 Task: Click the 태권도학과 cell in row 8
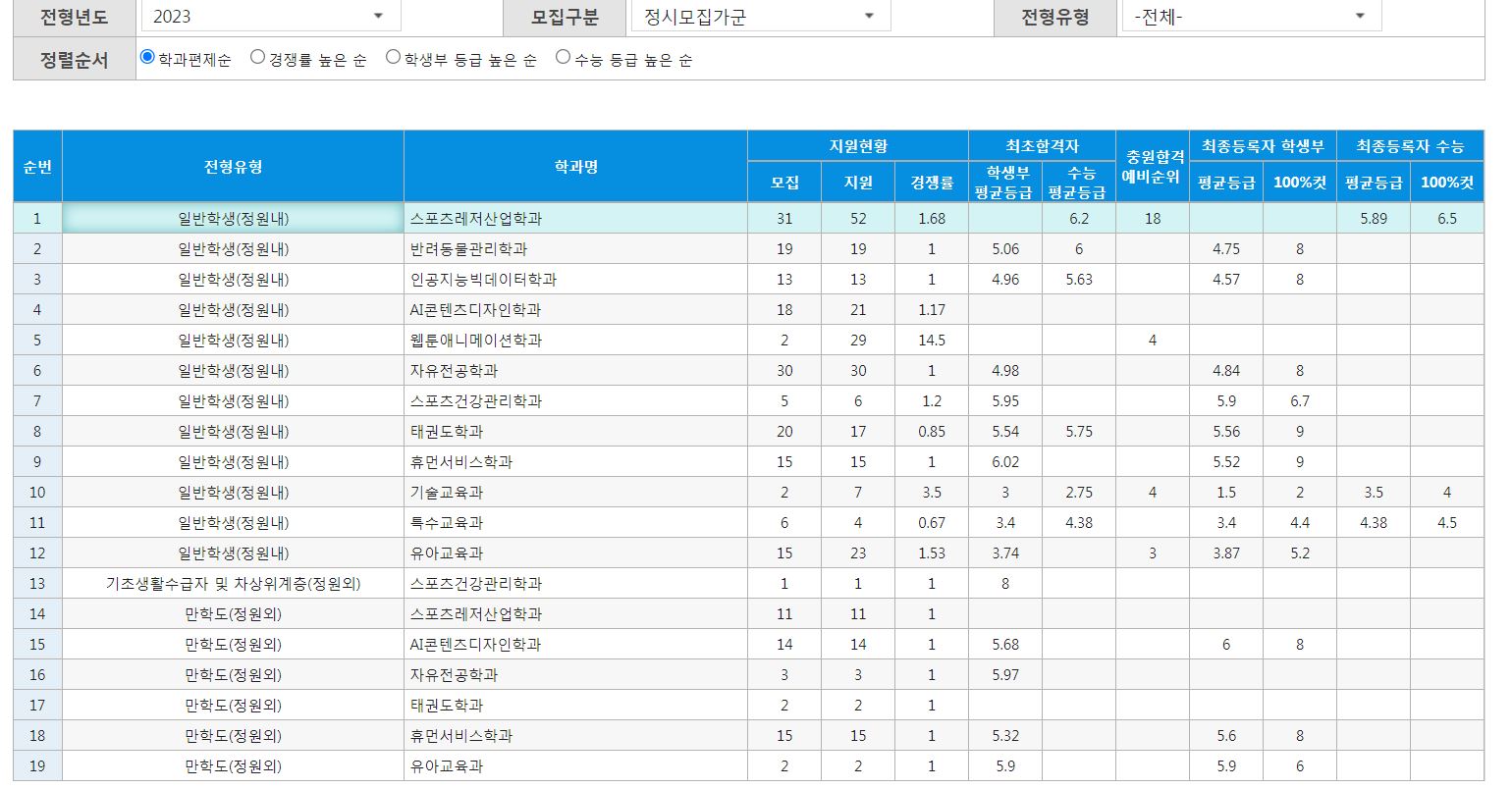click(575, 431)
